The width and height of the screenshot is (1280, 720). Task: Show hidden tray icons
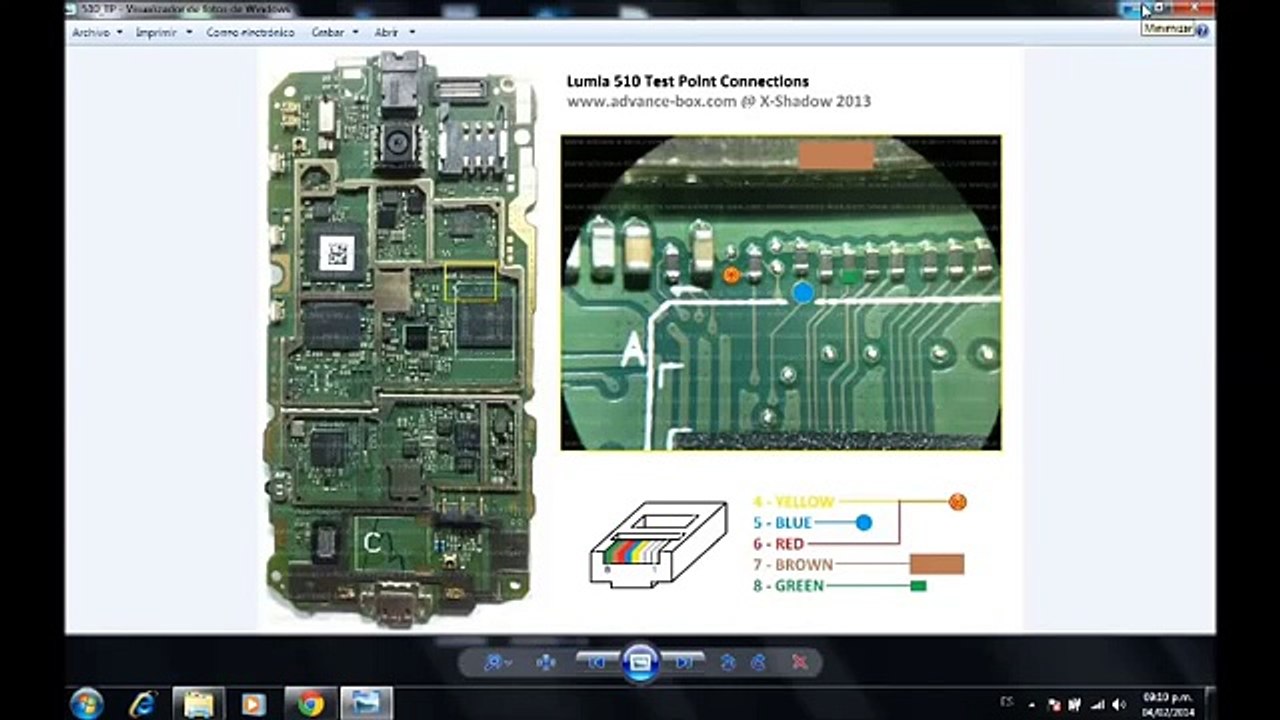(1032, 704)
